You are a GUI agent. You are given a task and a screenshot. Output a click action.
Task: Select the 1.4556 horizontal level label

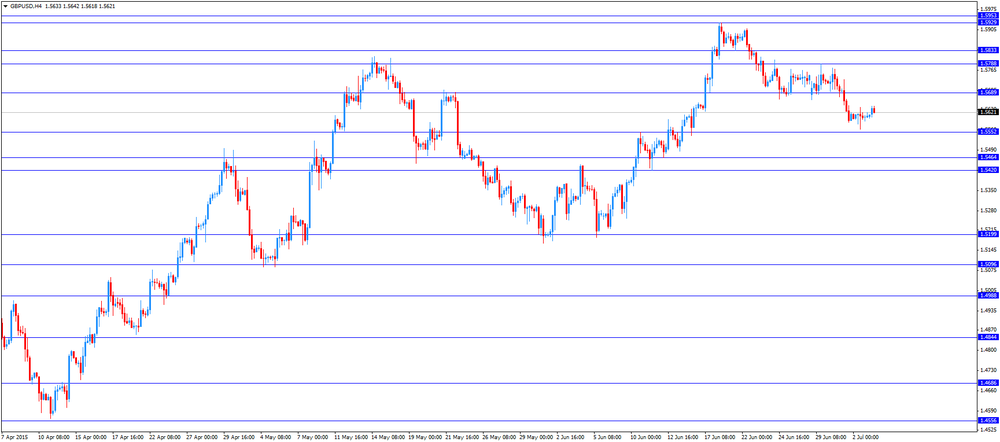[988, 420]
